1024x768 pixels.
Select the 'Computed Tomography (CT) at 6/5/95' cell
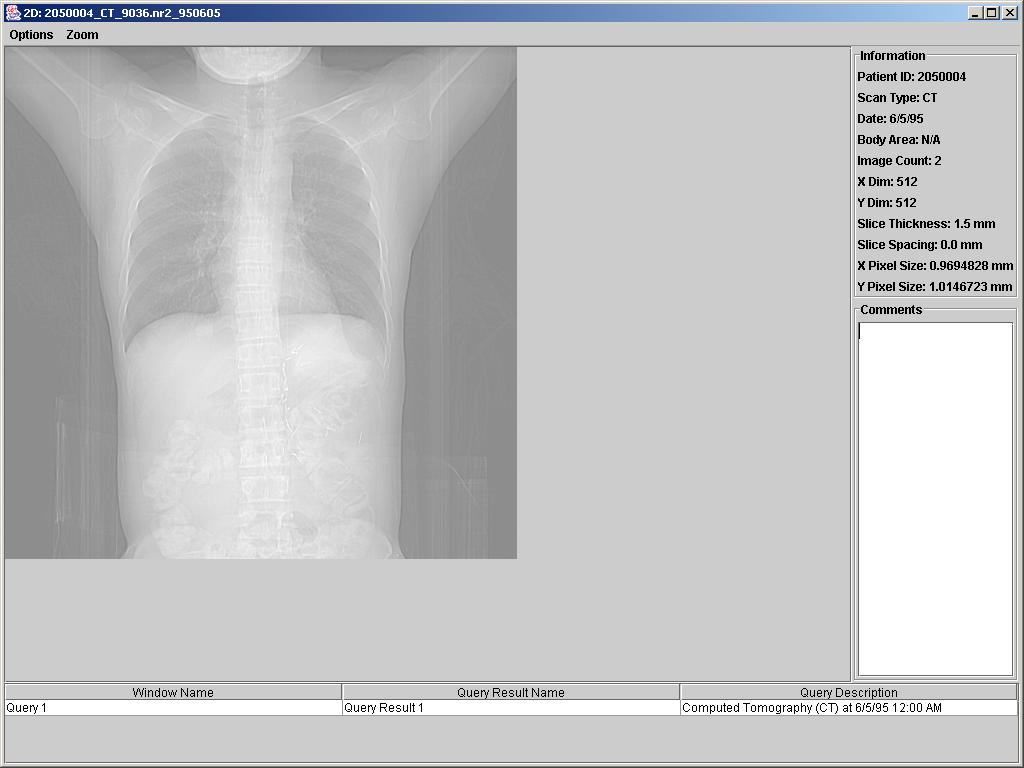pyautogui.click(x=849, y=708)
